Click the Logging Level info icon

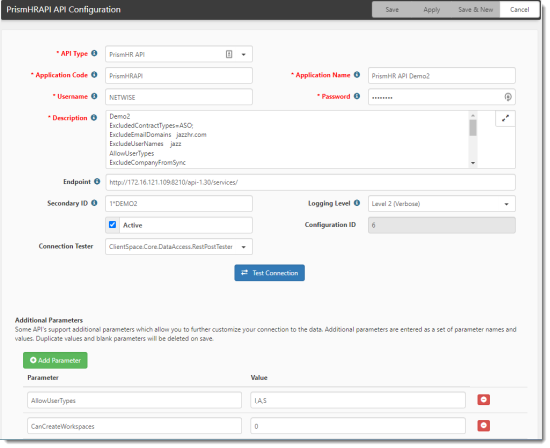[x=357, y=203]
